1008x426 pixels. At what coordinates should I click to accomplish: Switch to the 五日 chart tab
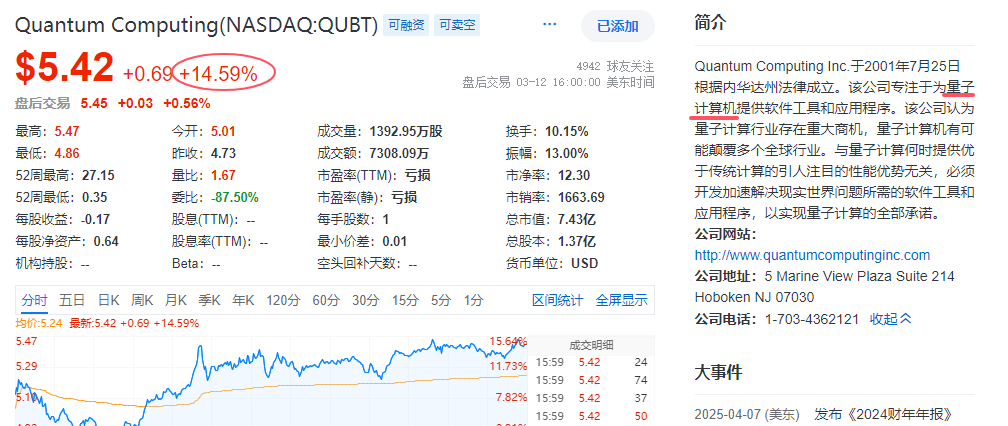[72, 300]
